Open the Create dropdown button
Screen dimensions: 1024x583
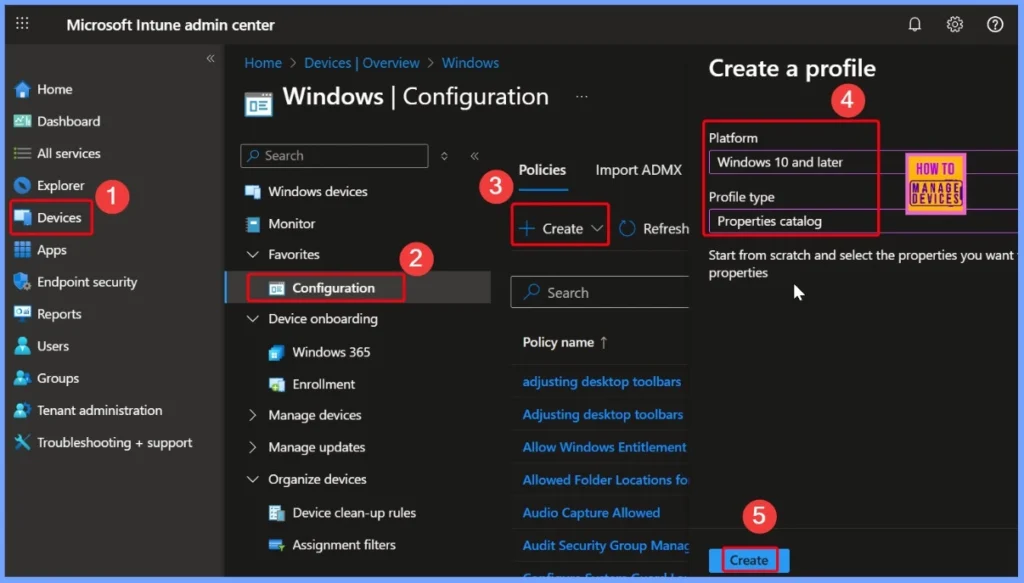click(560, 228)
